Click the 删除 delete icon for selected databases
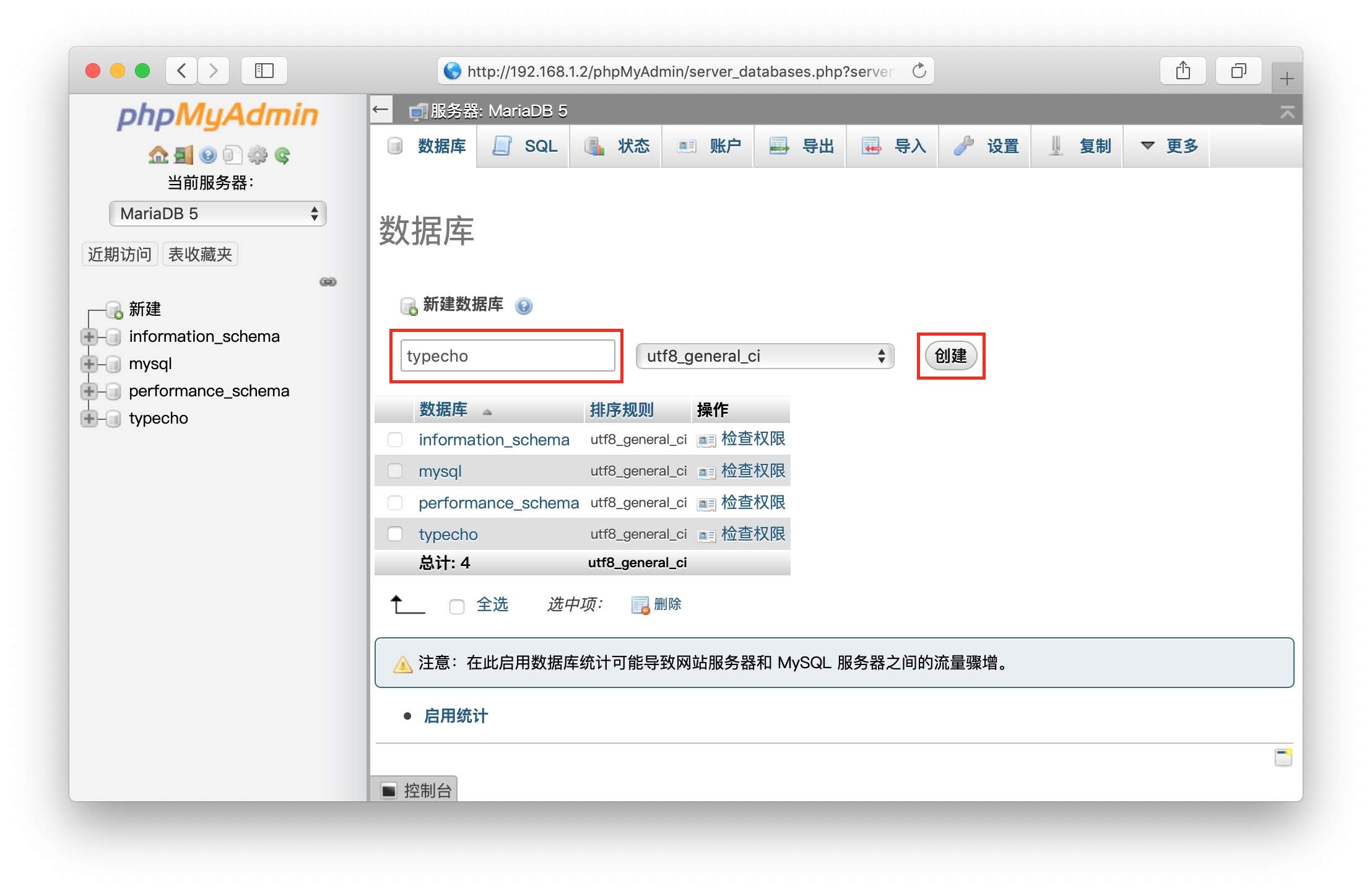This screenshot has height=893, width=1372. tap(640, 605)
